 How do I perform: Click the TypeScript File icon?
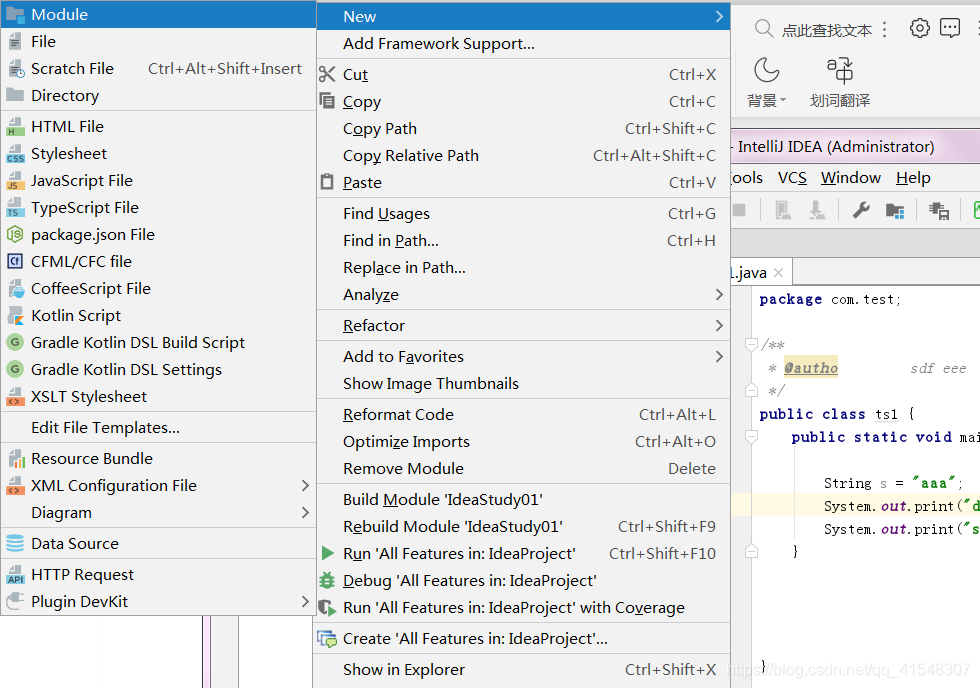[x=15, y=207]
